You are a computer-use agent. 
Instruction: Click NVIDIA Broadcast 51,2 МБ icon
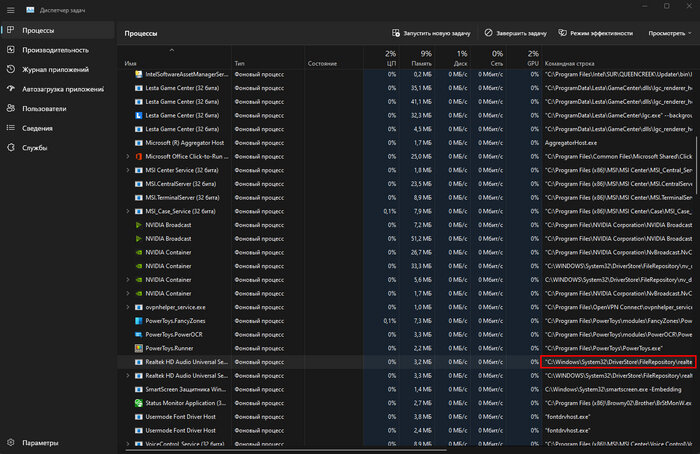click(139, 238)
